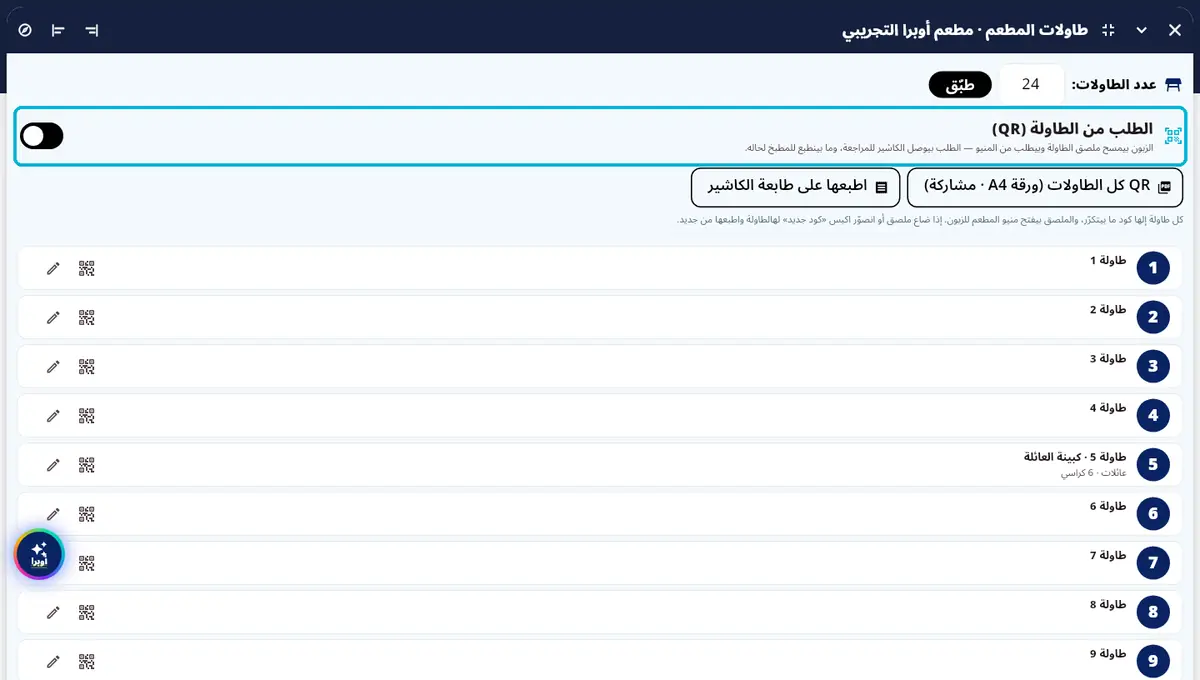Enable the الطلب من الطاولة (QR) switch
The height and width of the screenshot is (680, 1200).
[x=42, y=136]
